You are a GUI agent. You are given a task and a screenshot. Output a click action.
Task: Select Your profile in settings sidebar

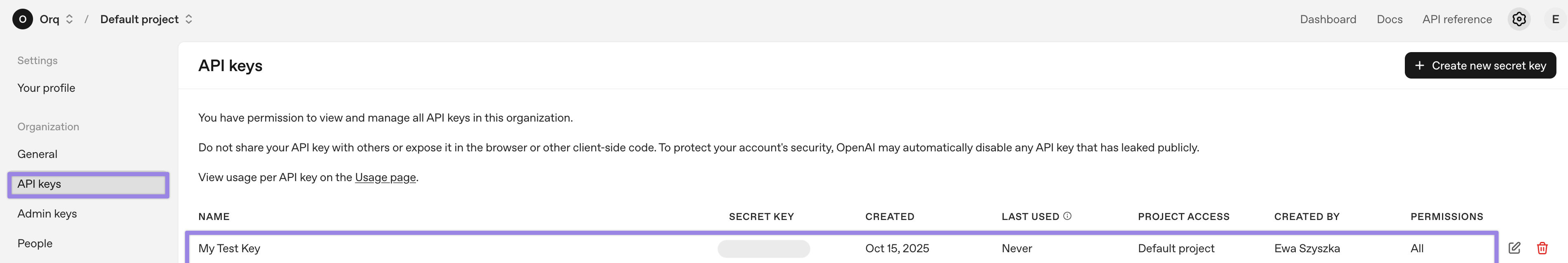[x=46, y=88]
